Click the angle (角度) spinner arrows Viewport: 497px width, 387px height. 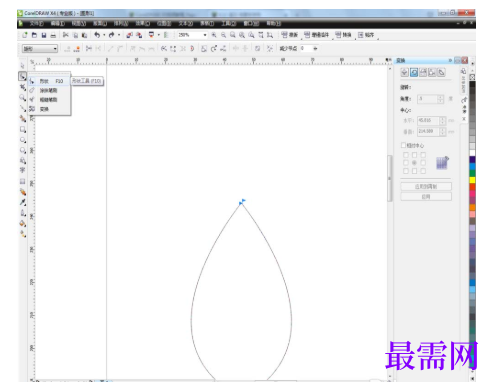440,99
